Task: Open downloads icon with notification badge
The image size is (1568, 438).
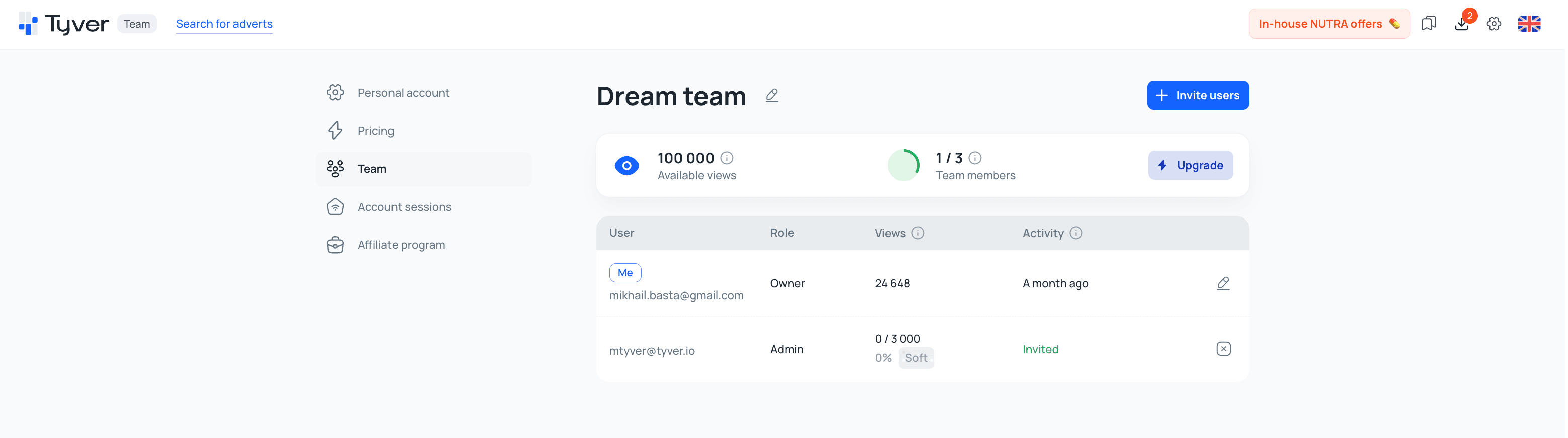Action: coord(1461,24)
